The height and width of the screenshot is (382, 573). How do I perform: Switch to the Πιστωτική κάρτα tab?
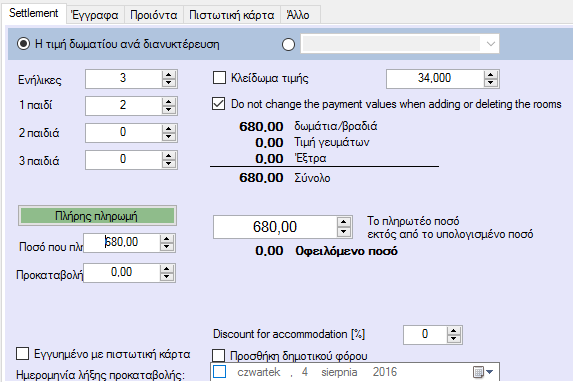[232, 15]
